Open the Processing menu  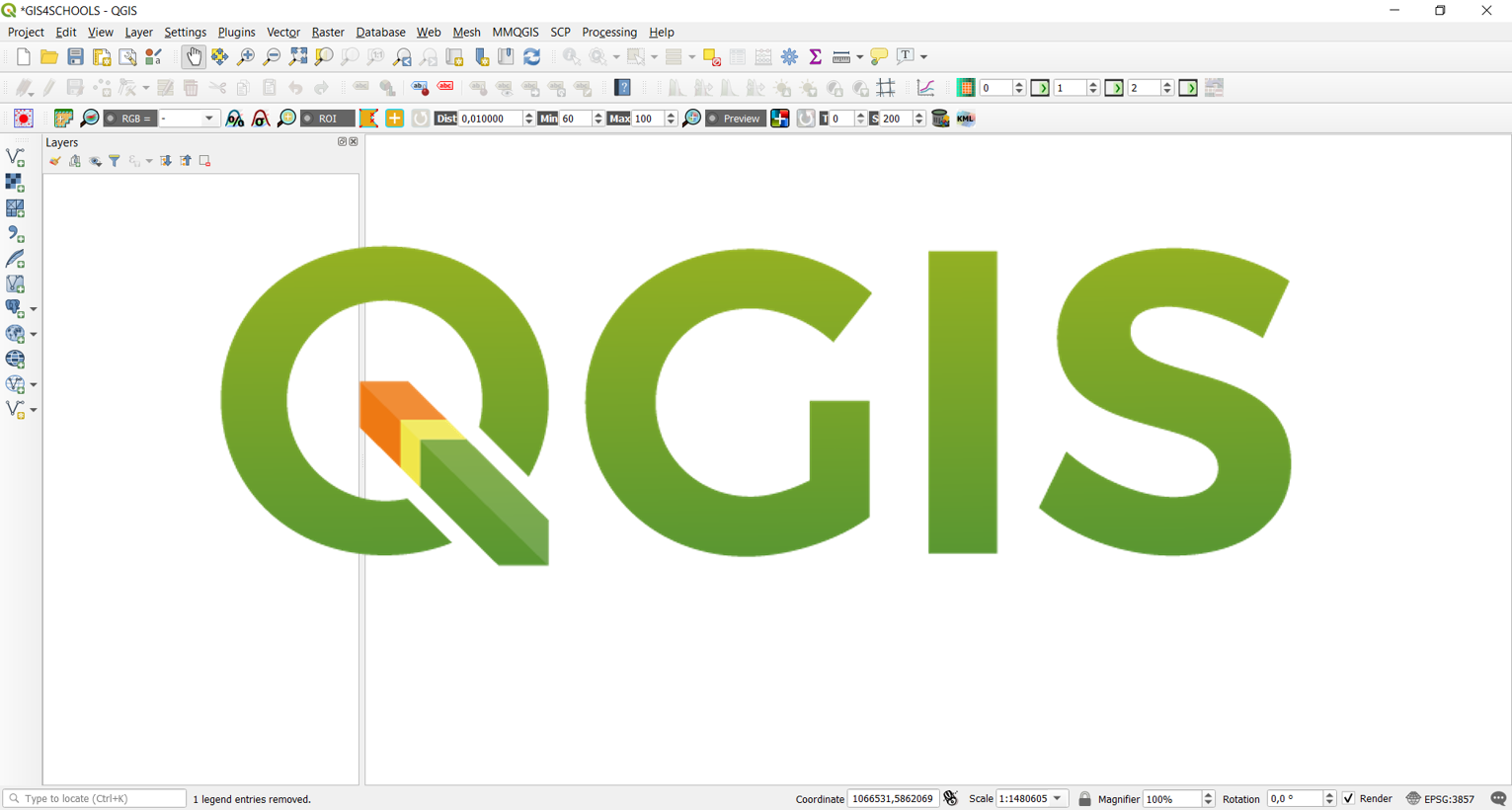[x=609, y=33]
